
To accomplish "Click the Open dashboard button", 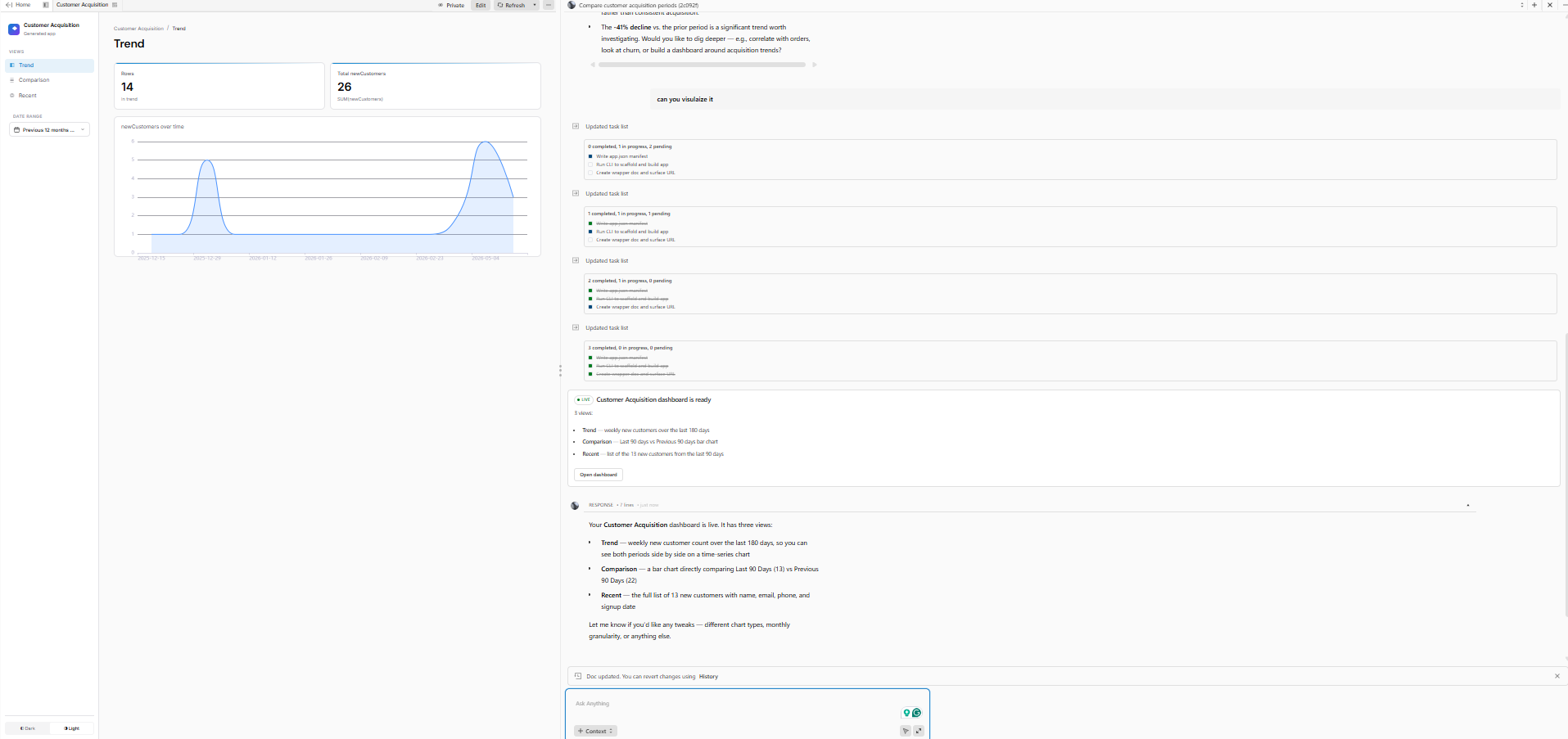I will pyautogui.click(x=599, y=475).
